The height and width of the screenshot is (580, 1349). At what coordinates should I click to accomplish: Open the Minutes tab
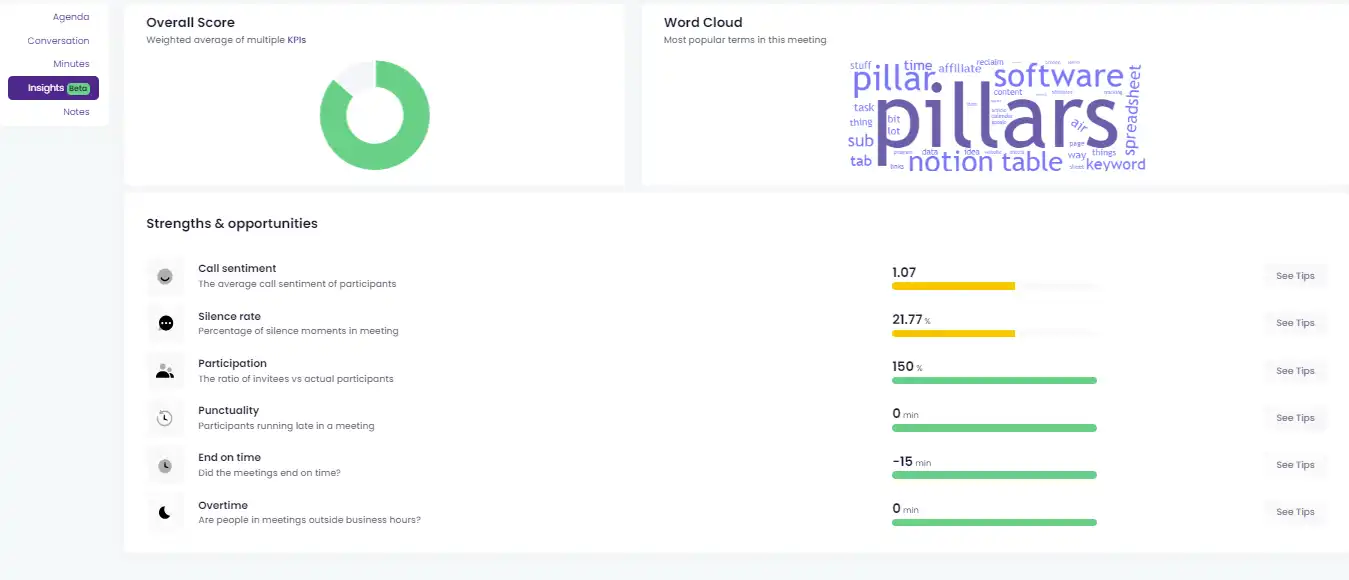(71, 64)
